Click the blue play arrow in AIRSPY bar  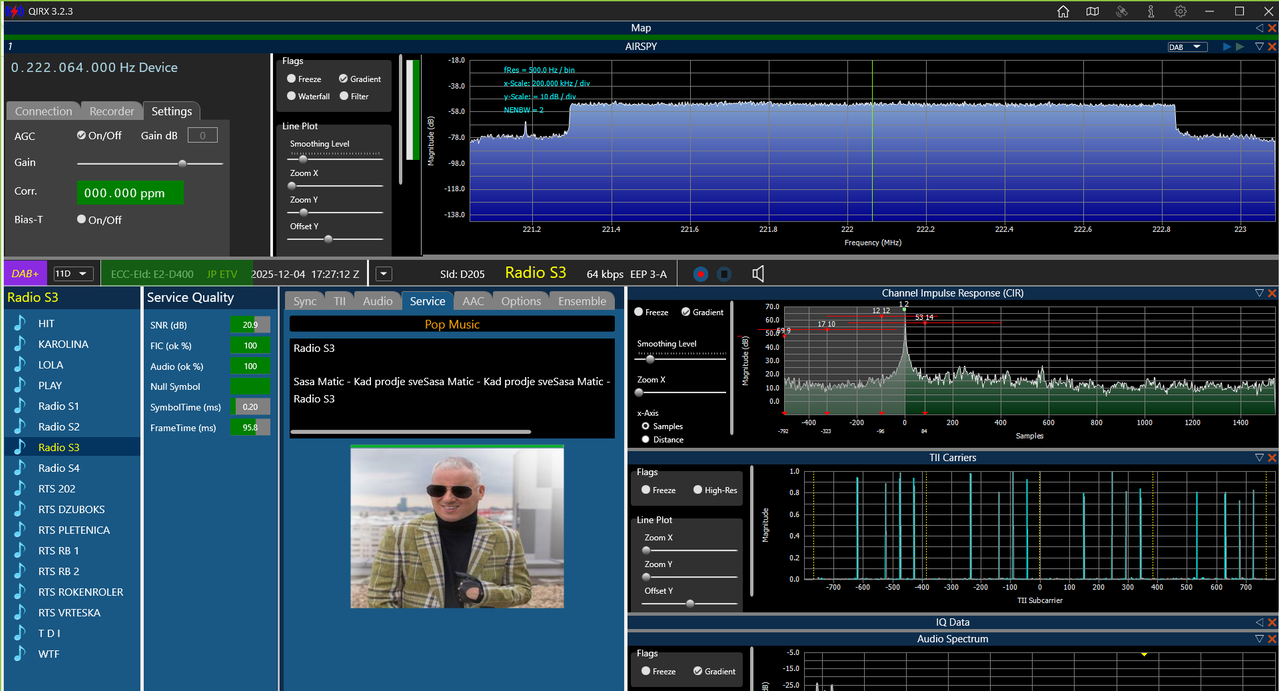tap(1227, 47)
